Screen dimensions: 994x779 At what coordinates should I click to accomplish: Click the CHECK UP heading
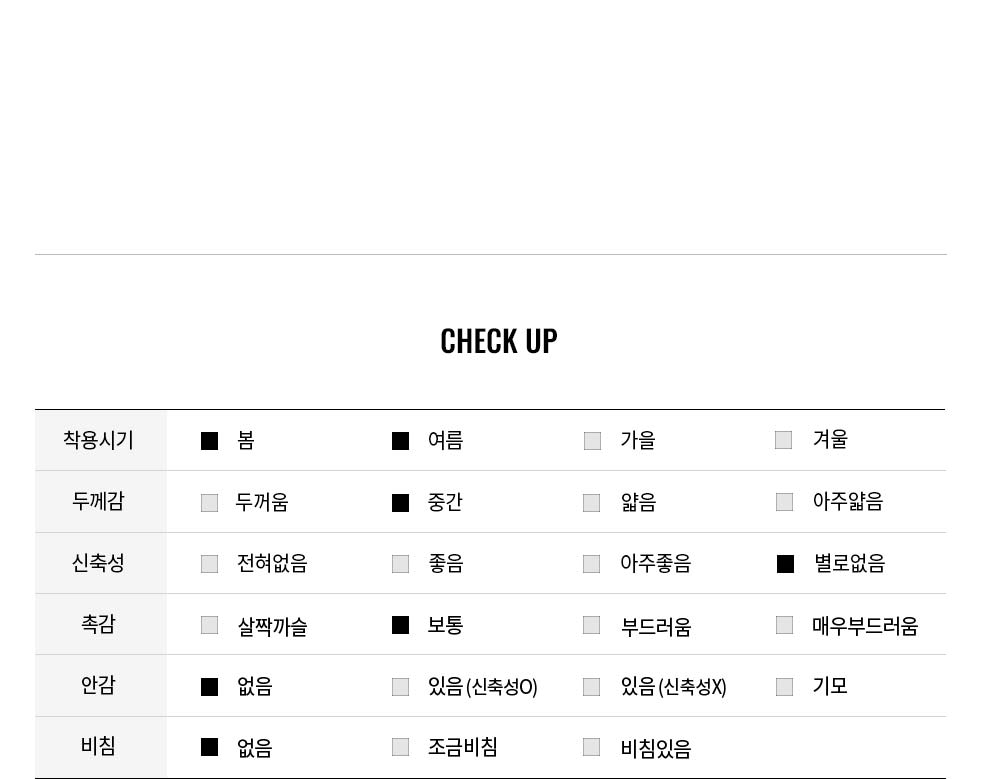tap(499, 341)
